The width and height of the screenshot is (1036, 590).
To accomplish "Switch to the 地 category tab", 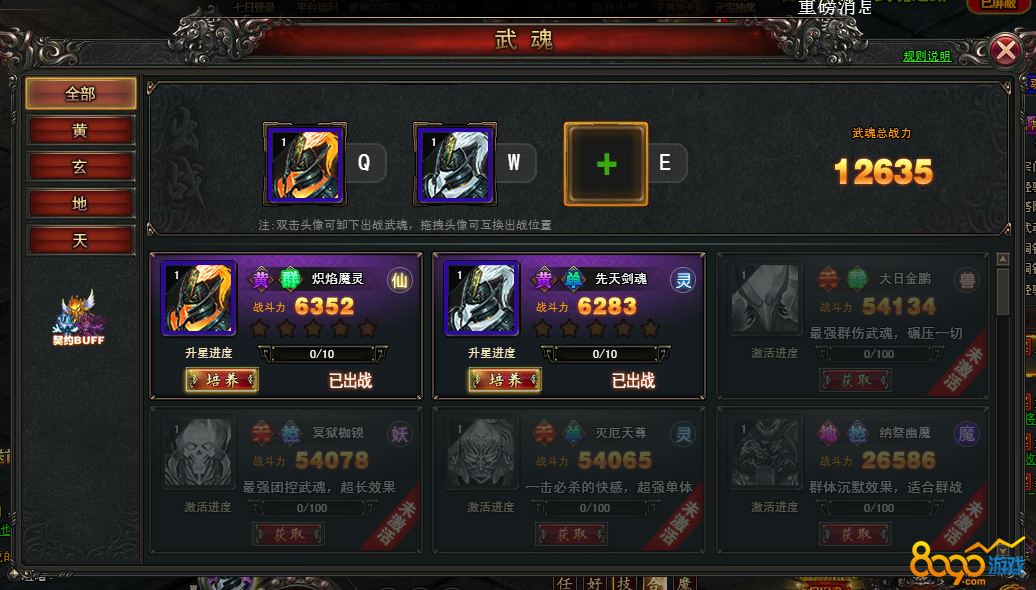I will (x=81, y=203).
